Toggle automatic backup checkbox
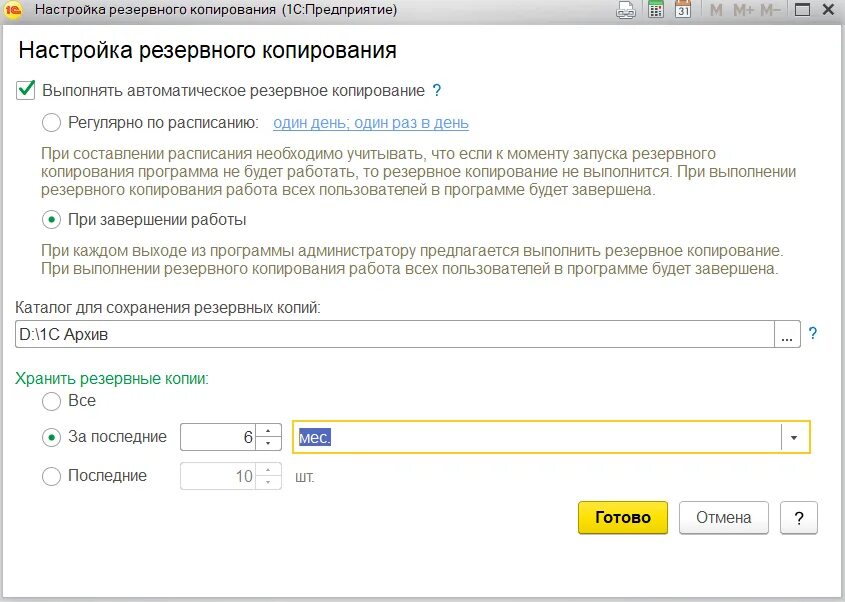This screenshot has height=602, width=845. click(x=25, y=90)
